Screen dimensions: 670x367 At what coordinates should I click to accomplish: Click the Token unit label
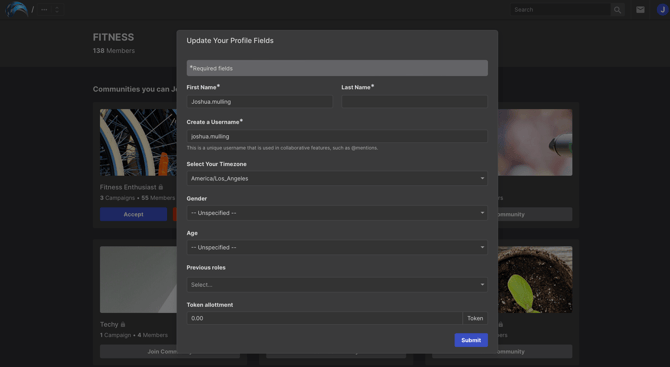(x=475, y=318)
